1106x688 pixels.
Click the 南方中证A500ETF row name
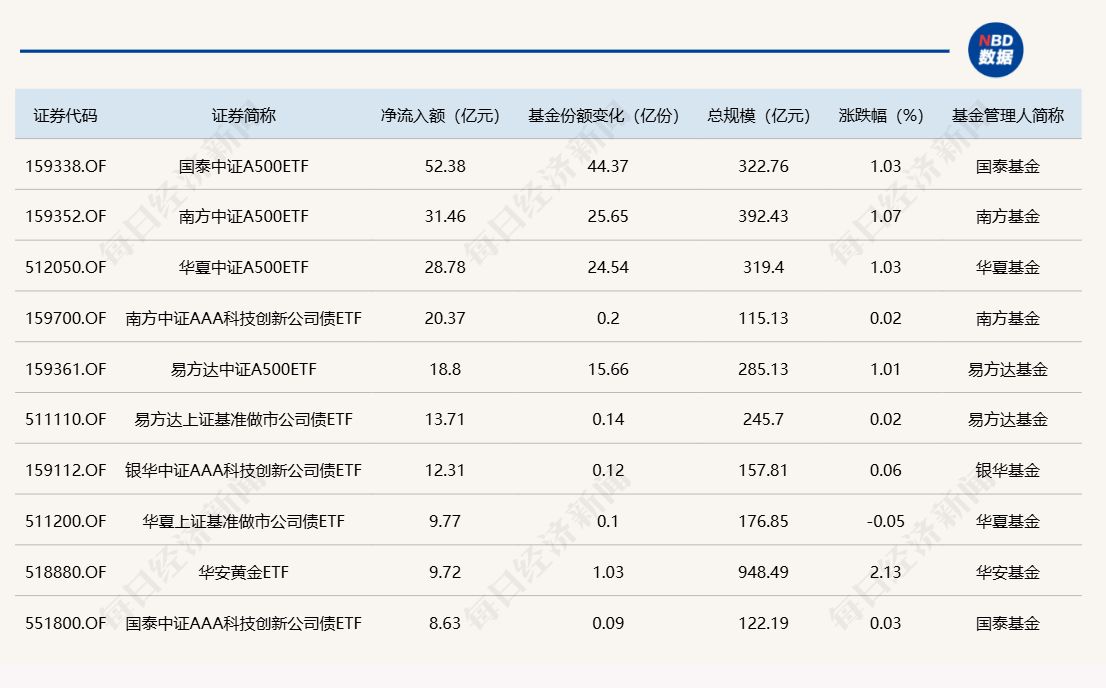pos(244,216)
